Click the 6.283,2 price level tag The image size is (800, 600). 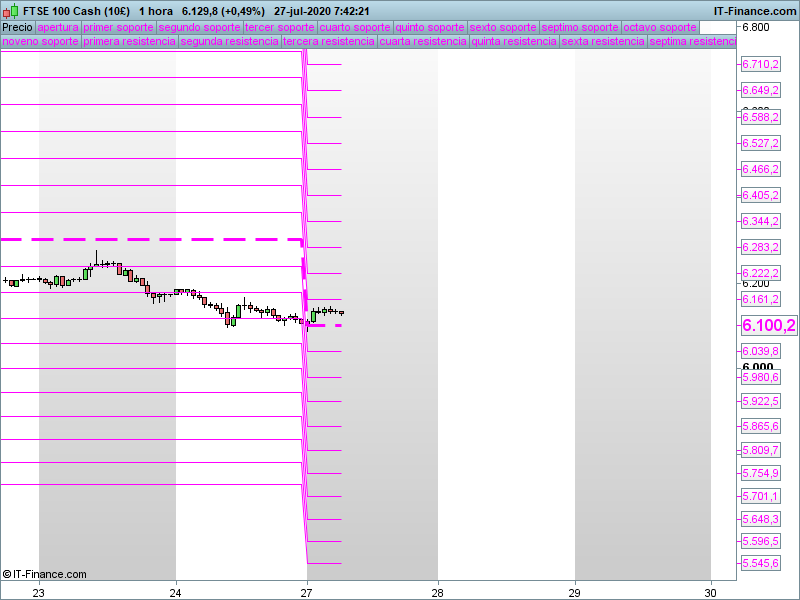(x=761, y=247)
